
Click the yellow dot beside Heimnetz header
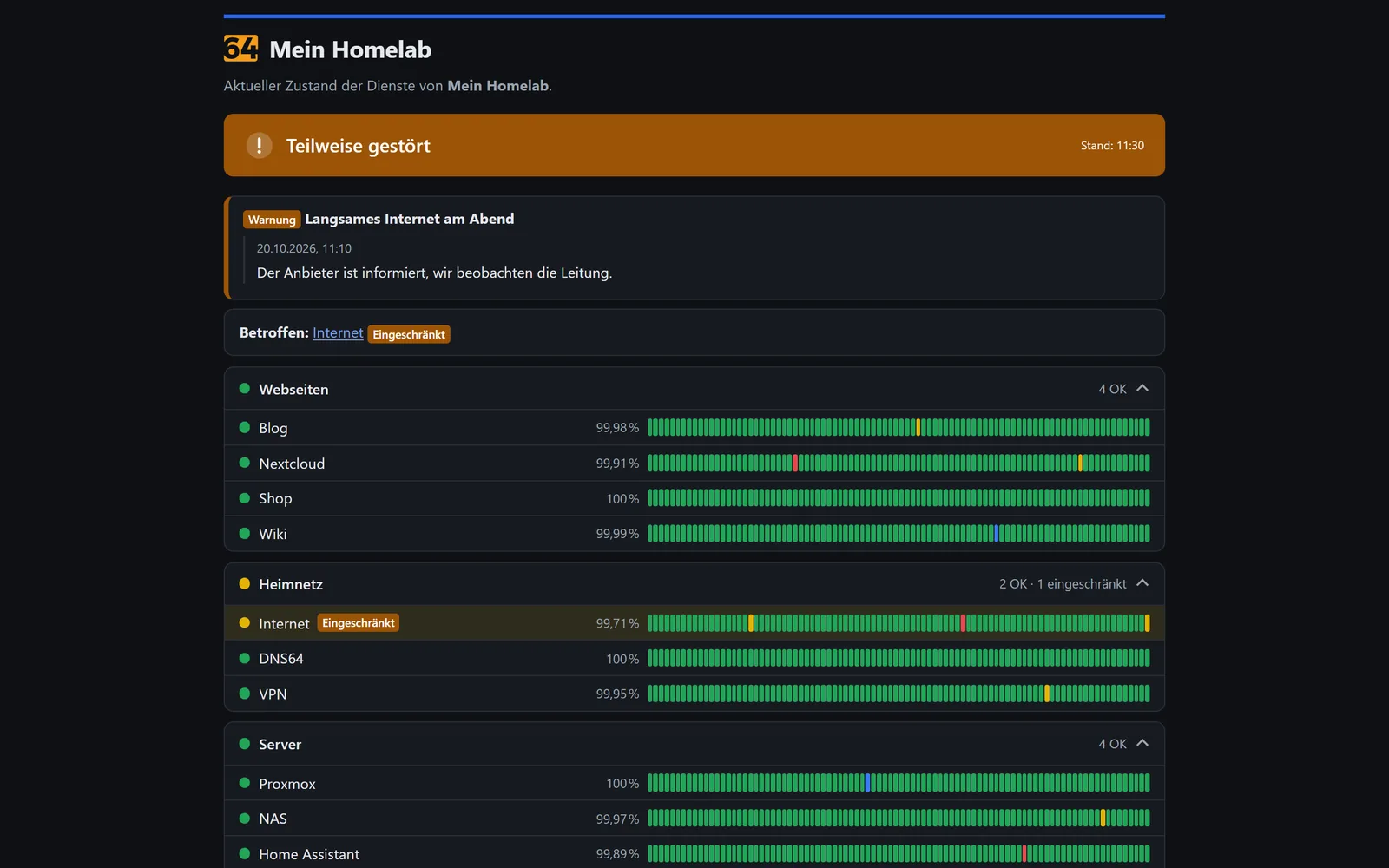coord(245,583)
